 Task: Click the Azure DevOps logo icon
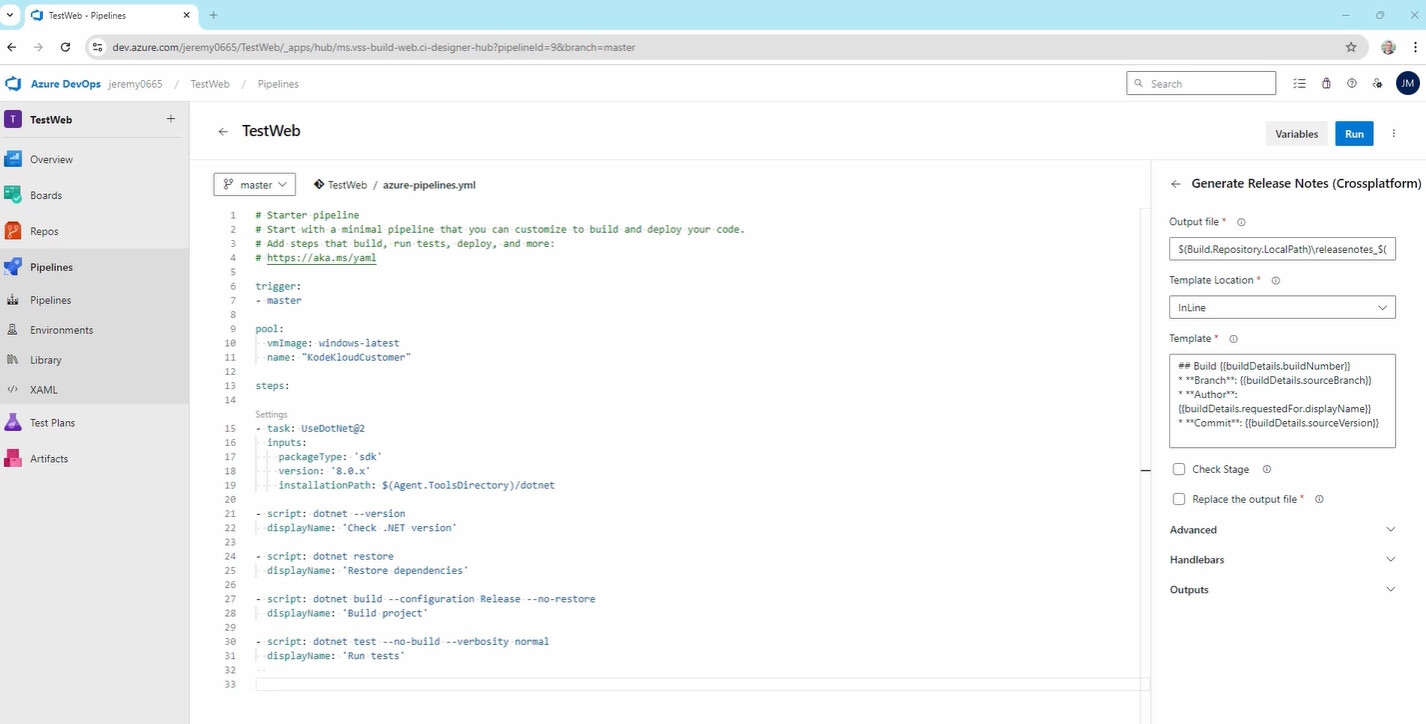click(14, 84)
